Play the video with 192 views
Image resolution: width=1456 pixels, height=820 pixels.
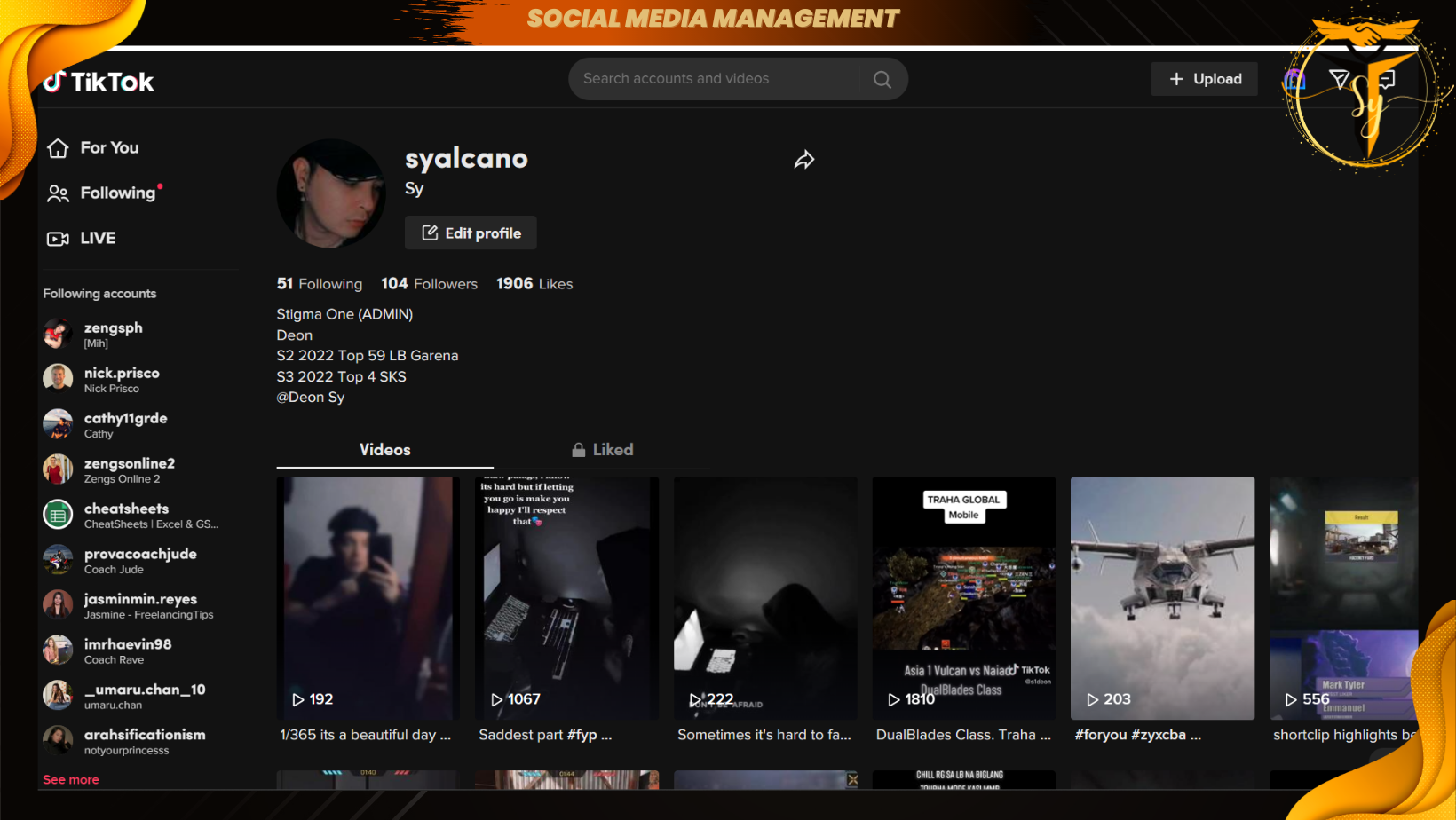(x=368, y=598)
